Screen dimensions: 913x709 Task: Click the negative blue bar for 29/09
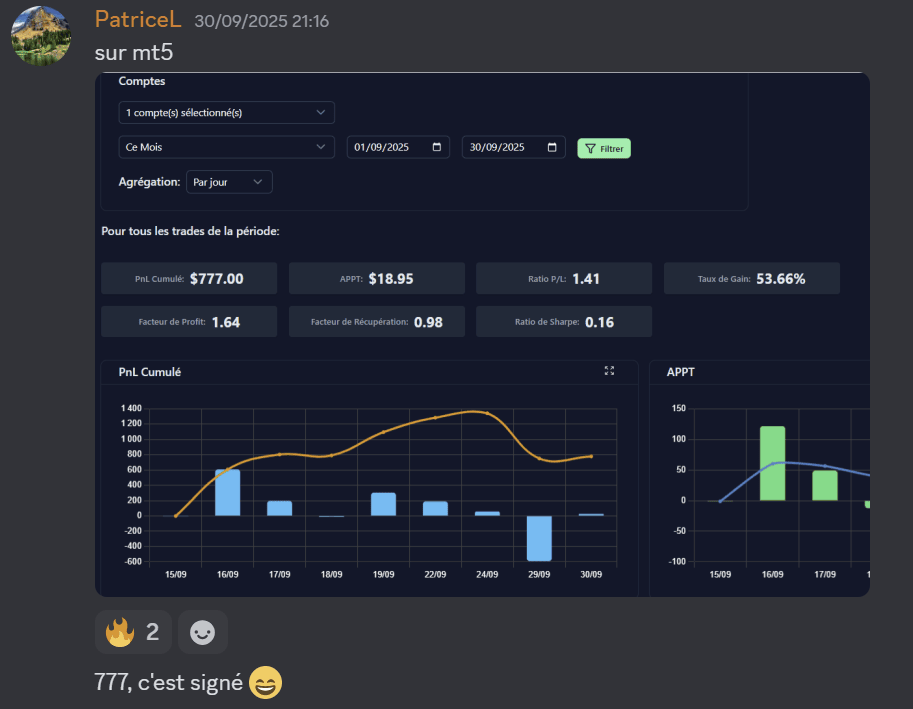coord(539,538)
